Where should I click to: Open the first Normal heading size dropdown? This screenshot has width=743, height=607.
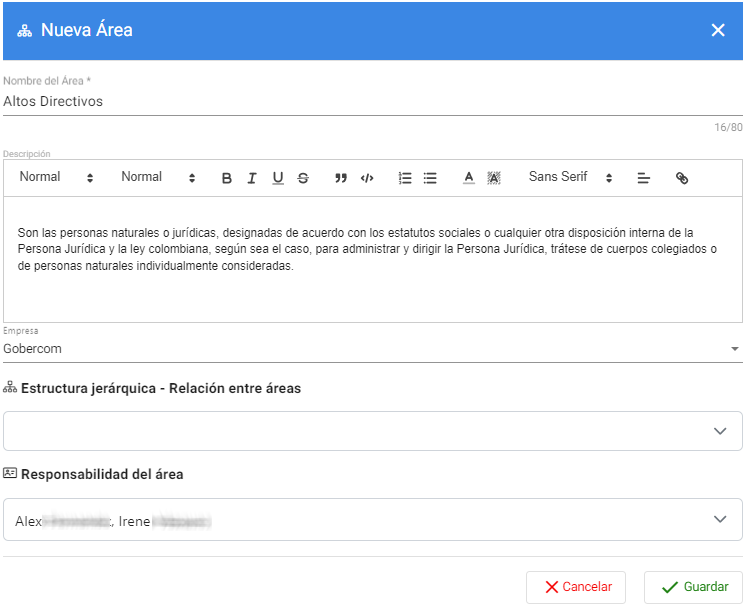click(x=56, y=177)
